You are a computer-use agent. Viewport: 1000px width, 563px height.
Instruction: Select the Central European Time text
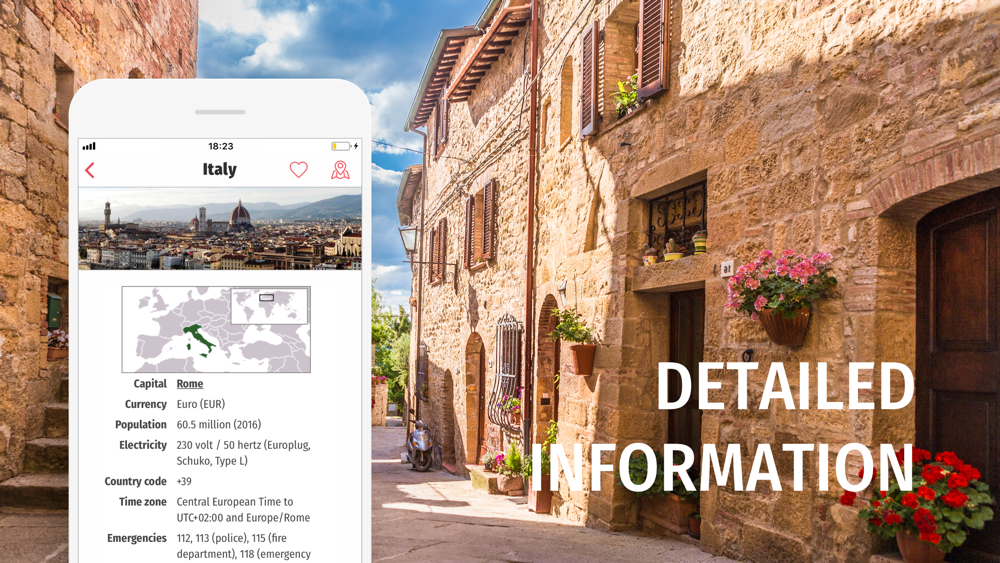pyautogui.click(x=244, y=509)
